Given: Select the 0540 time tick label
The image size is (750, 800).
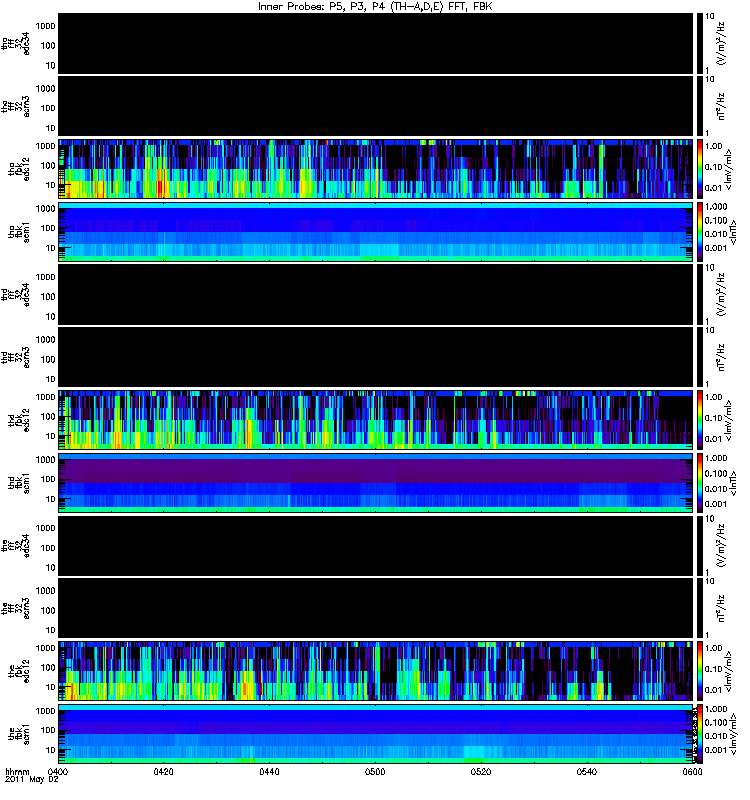Looking at the screenshot, I should (x=587, y=771).
